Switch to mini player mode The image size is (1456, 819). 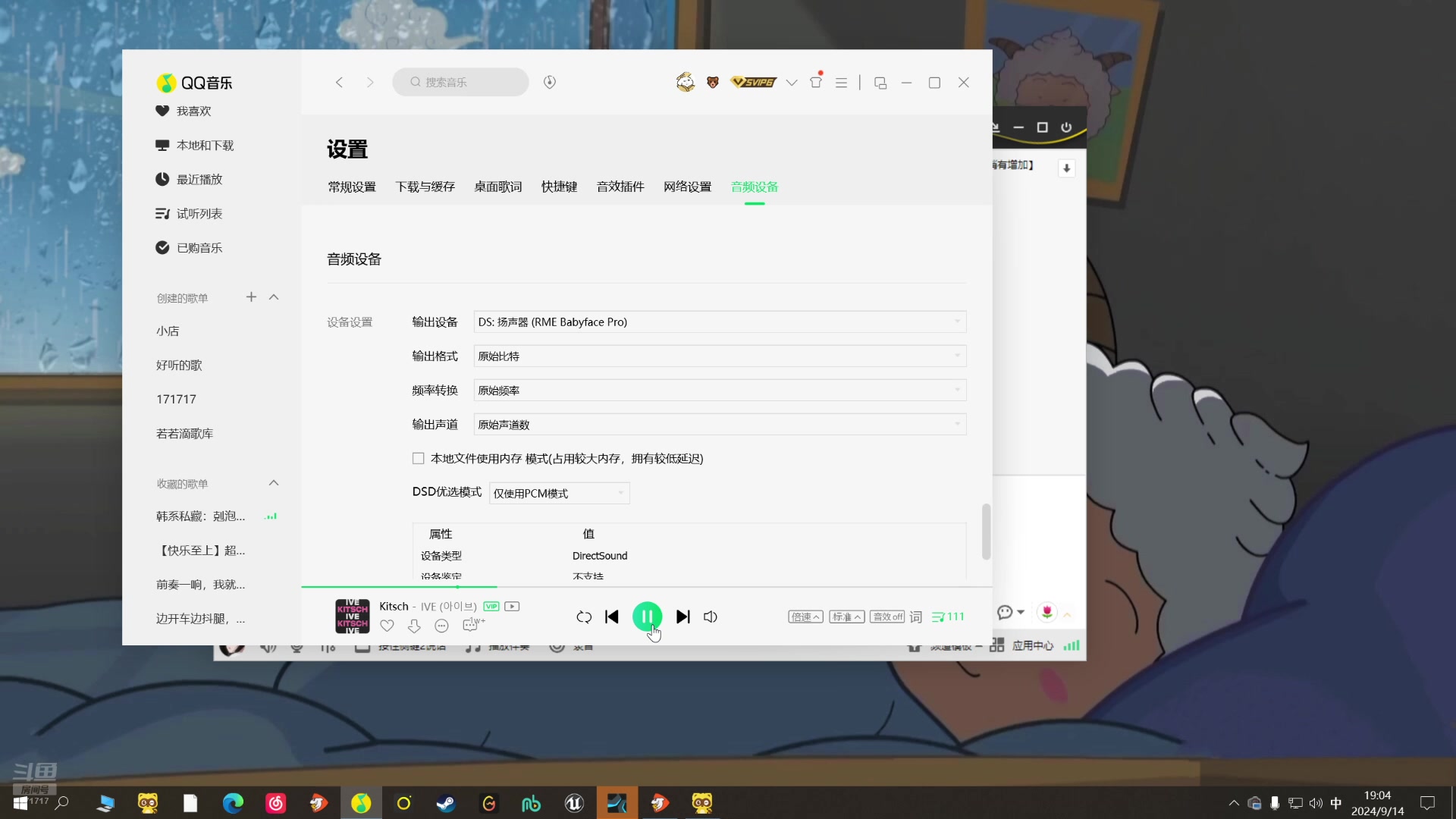pyautogui.click(x=880, y=83)
